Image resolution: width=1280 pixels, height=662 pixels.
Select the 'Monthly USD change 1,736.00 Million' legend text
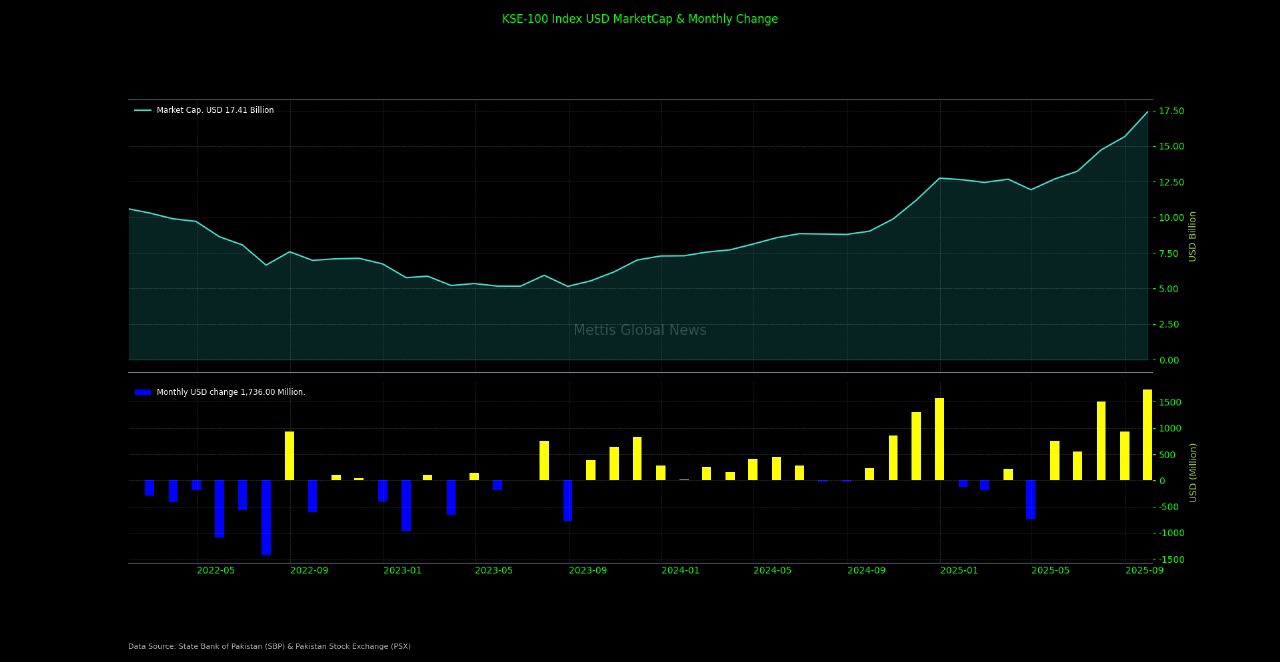click(231, 392)
